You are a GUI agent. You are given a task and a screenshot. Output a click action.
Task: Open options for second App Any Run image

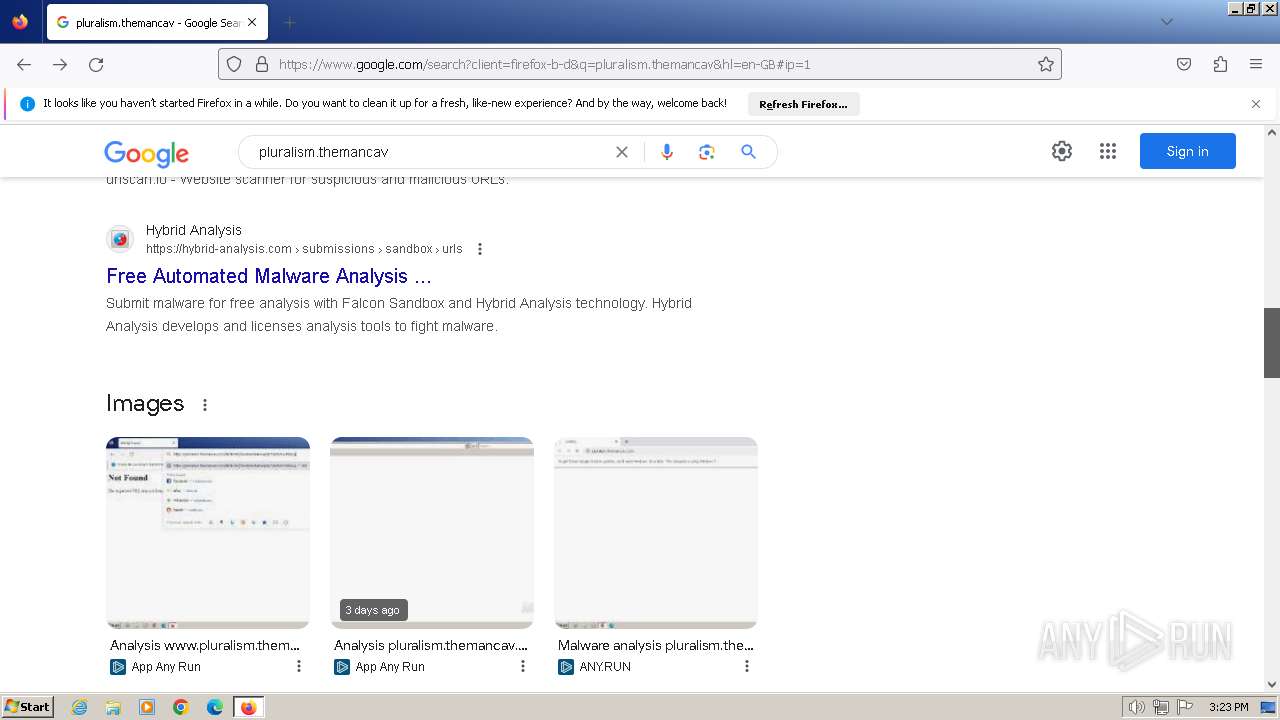click(x=522, y=666)
